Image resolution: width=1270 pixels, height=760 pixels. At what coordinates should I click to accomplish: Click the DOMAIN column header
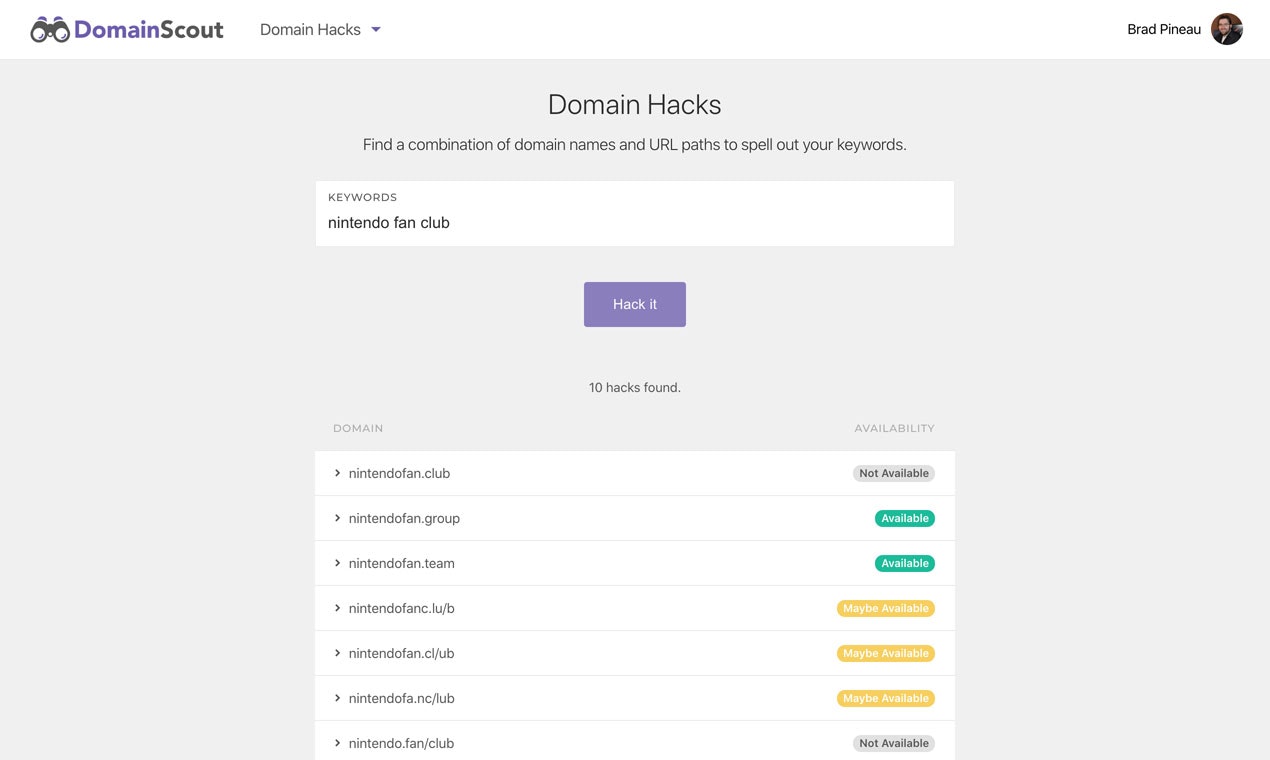point(358,428)
